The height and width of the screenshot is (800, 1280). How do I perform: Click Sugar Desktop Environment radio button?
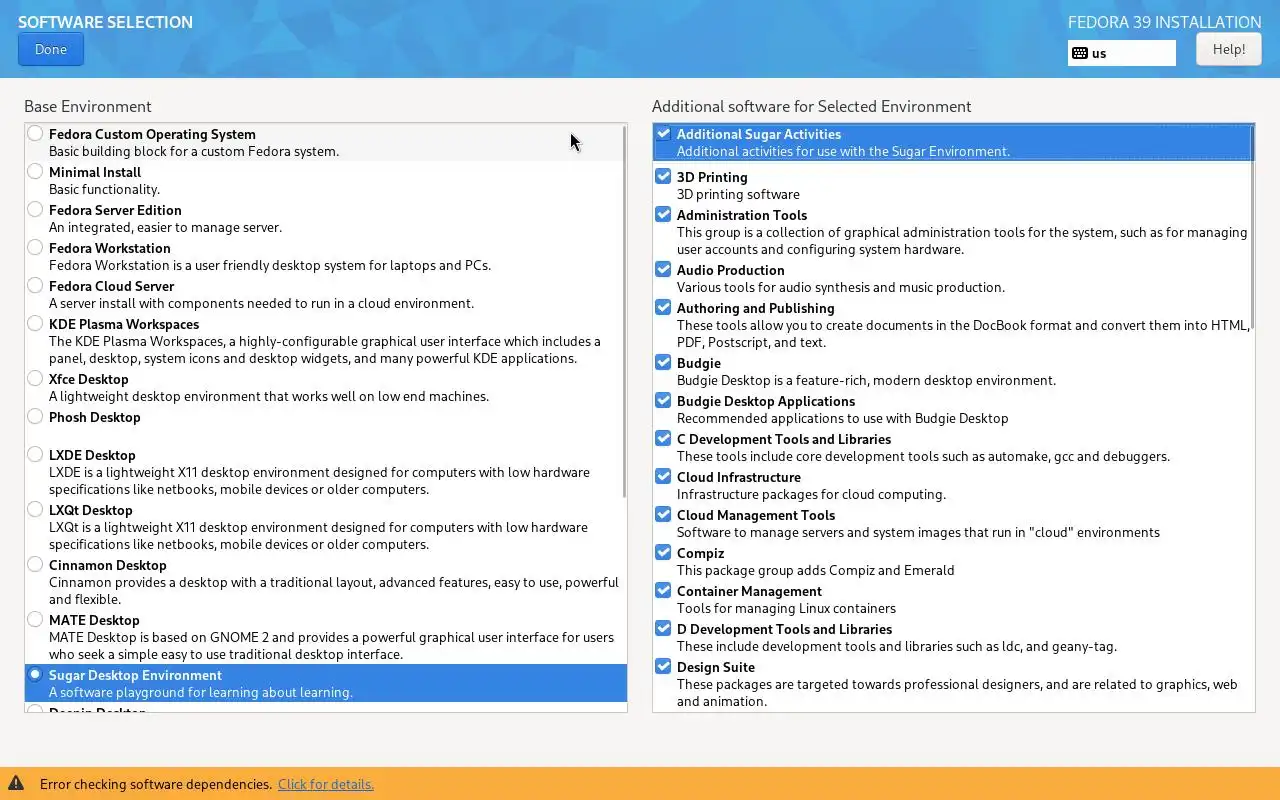pos(35,674)
